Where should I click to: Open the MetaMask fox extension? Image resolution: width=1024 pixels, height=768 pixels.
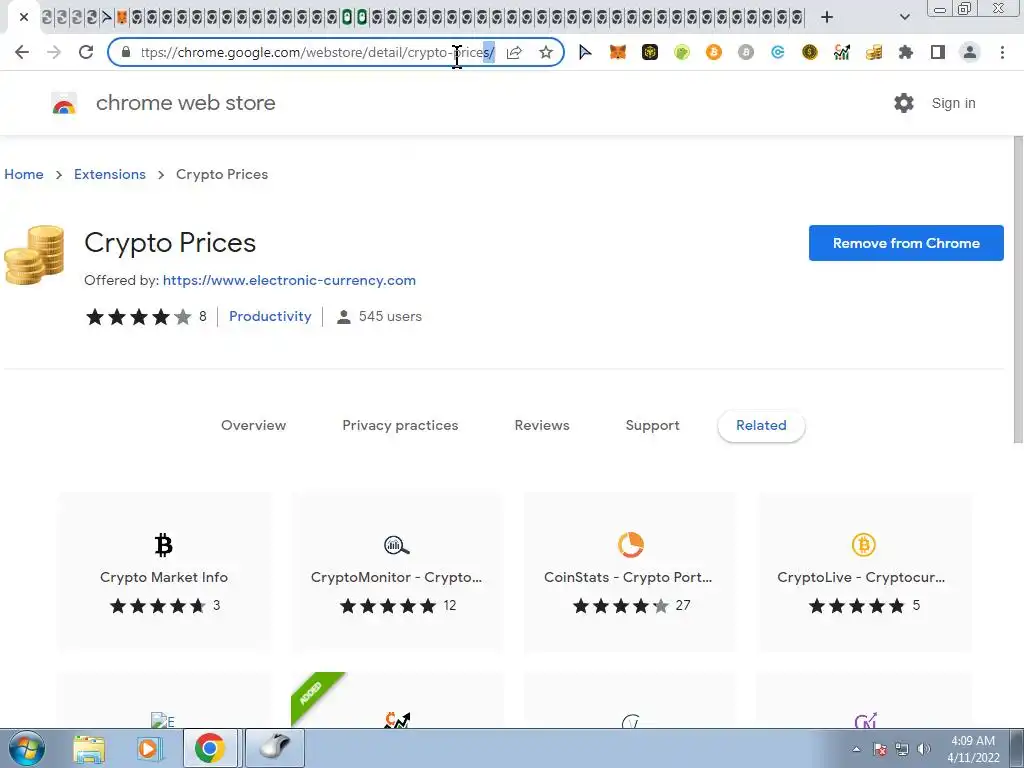[617, 52]
